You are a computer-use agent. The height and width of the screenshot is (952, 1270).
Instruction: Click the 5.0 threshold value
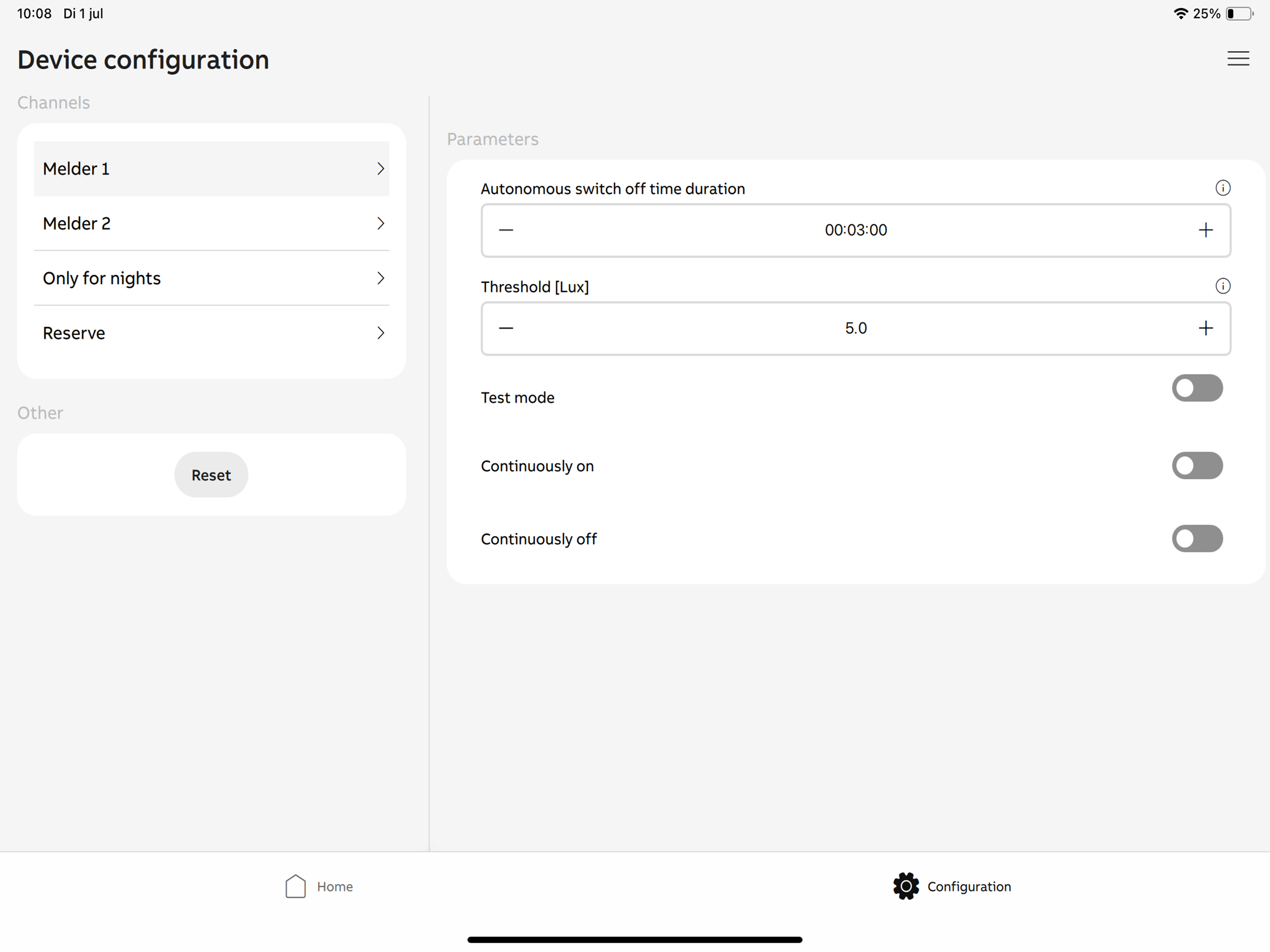tap(855, 329)
